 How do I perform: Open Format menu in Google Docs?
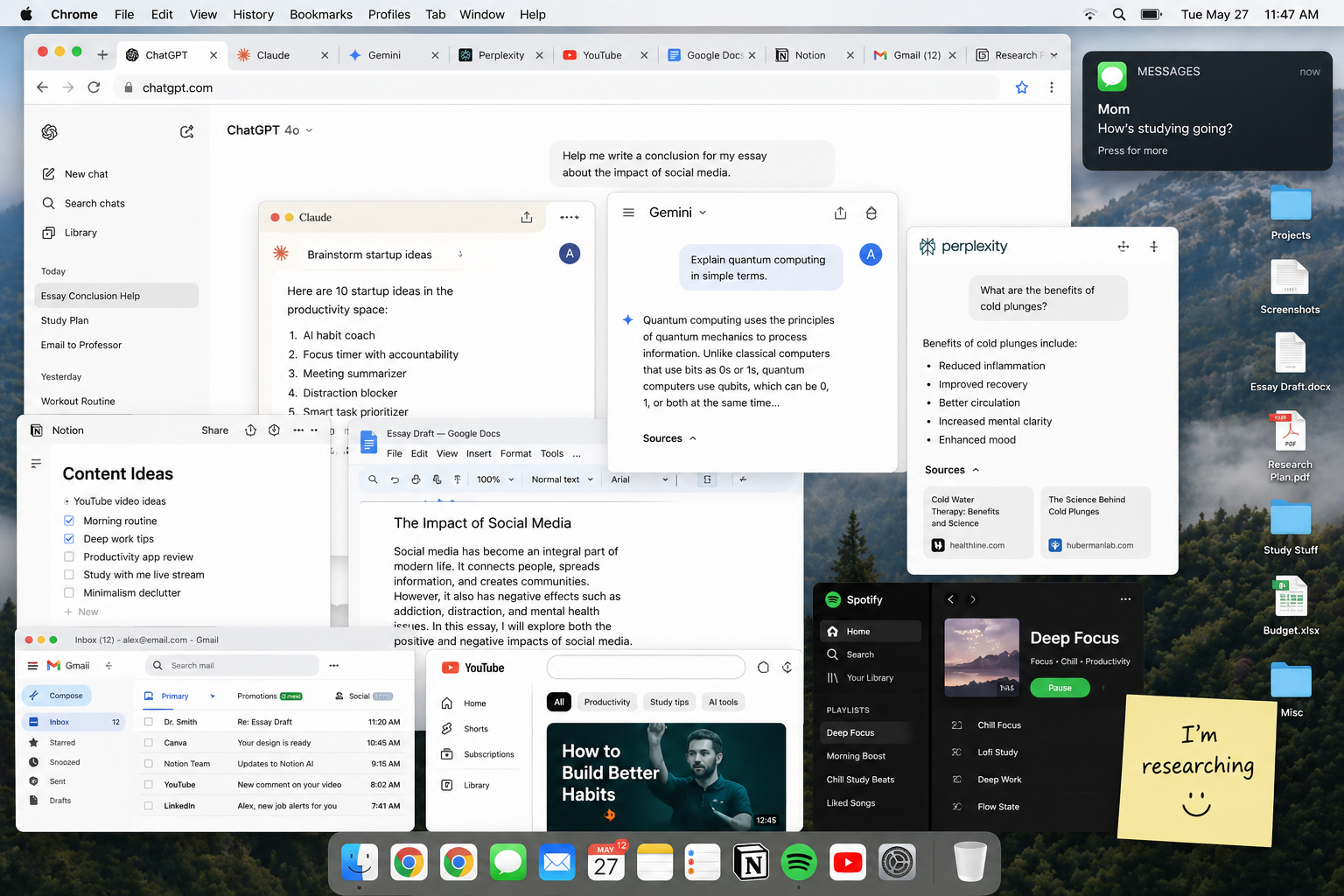click(x=515, y=453)
